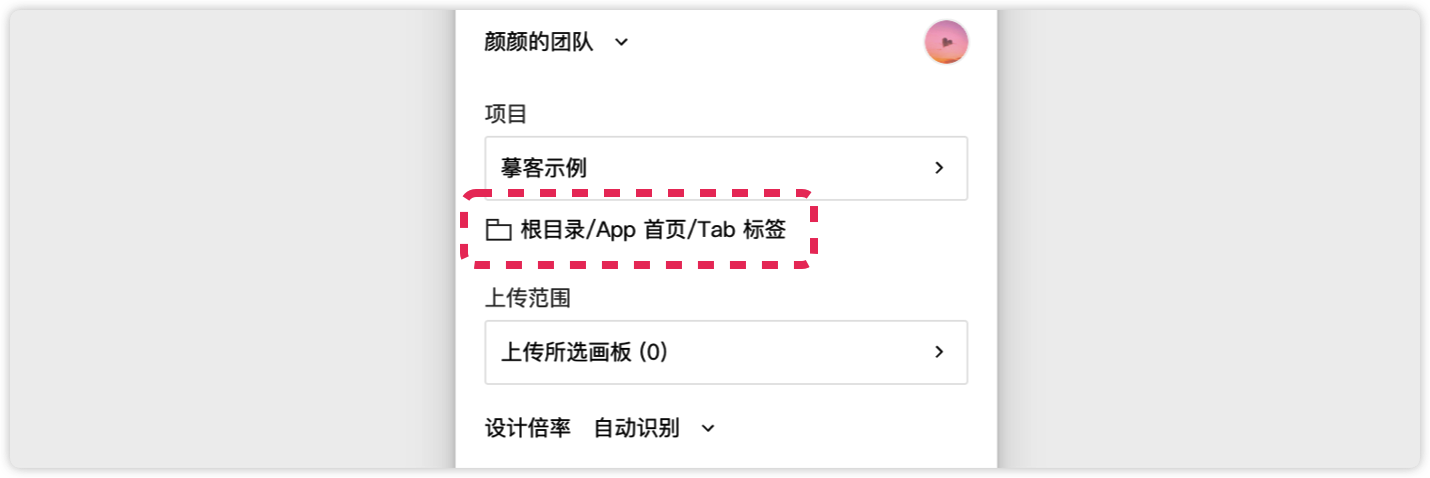
Task: Click the 根目录 path segment
Action: pos(549,231)
